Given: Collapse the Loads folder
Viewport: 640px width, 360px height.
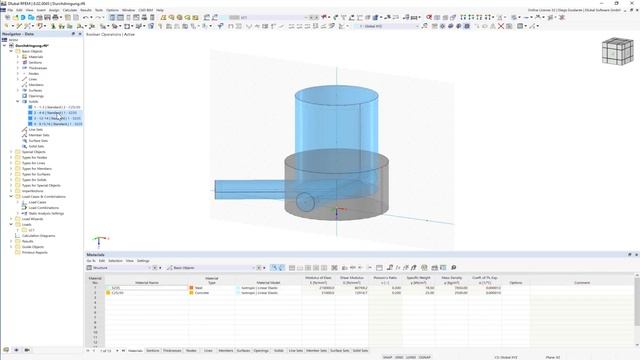Looking at the screenshot, I should coord(11,224).
